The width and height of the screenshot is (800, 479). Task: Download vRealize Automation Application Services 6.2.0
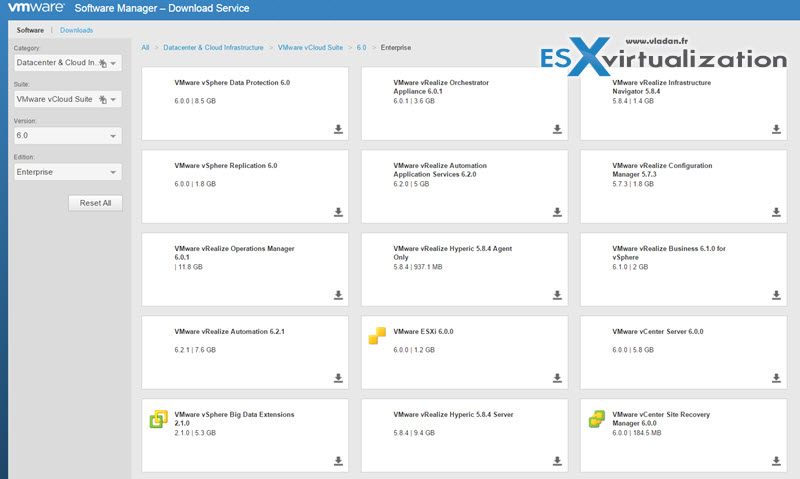[x=557, y=212]
